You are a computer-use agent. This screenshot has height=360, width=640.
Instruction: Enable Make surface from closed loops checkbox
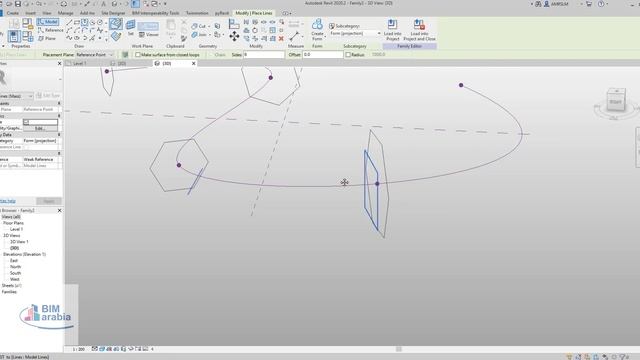point(138,55)
